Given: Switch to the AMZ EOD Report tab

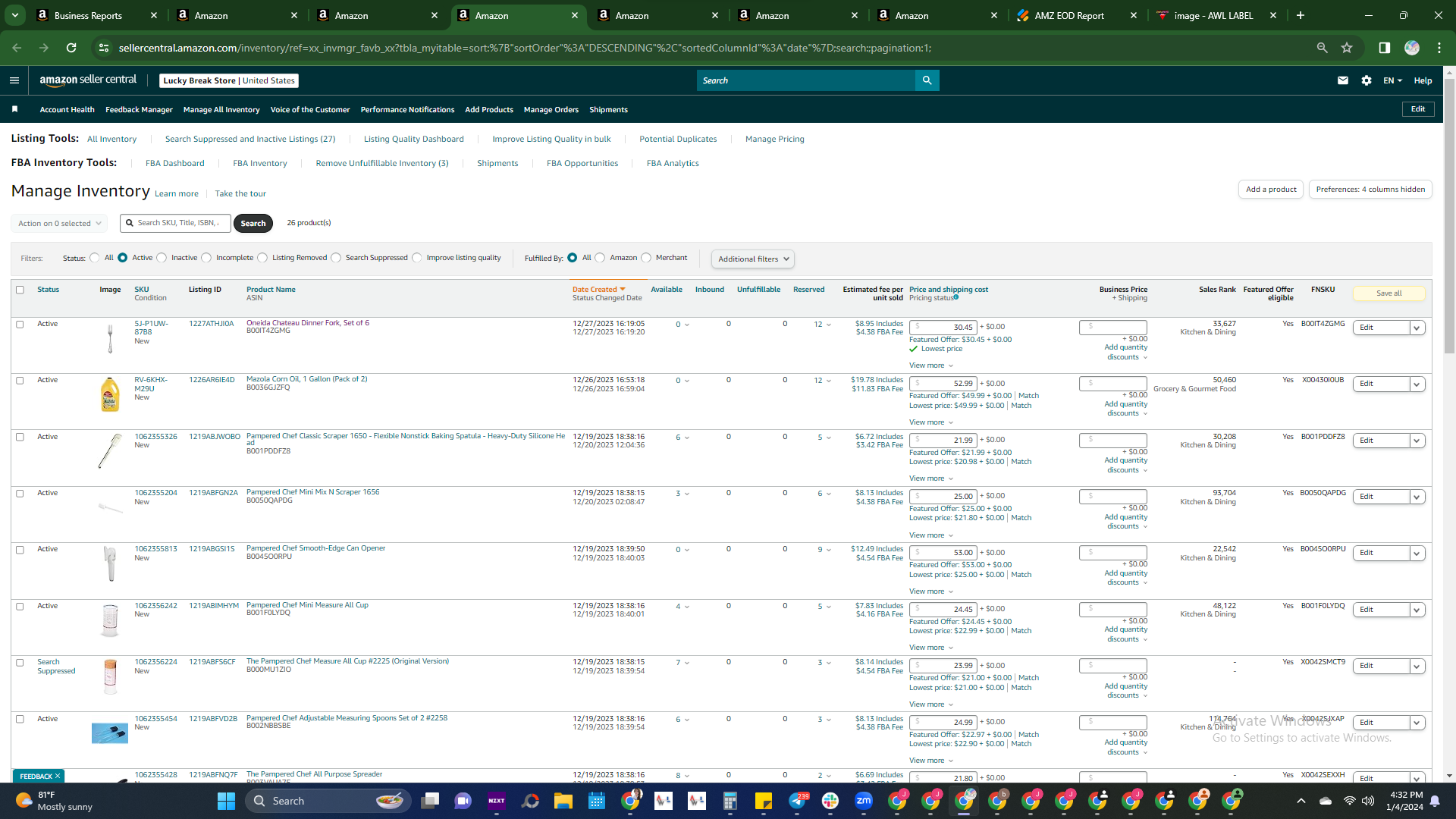Looking at the screenshot, I should click(x=1078, y=15).
